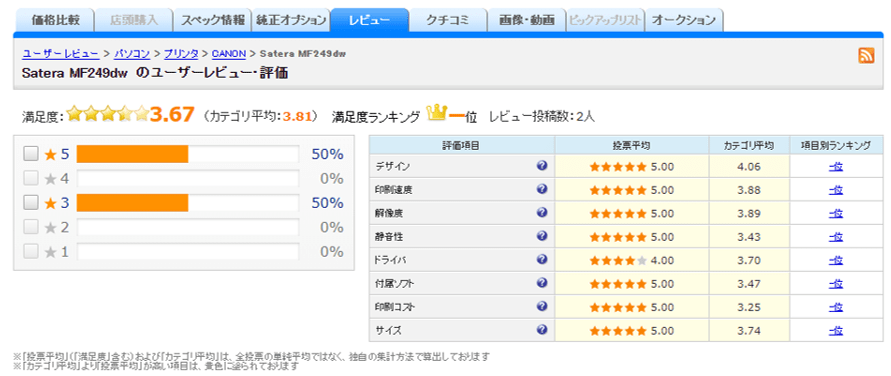Image resolution: width=891 pixels, height=376 pixels.
Task: Click the satisfaction ranking crown icon
Action: coord(436,114)
